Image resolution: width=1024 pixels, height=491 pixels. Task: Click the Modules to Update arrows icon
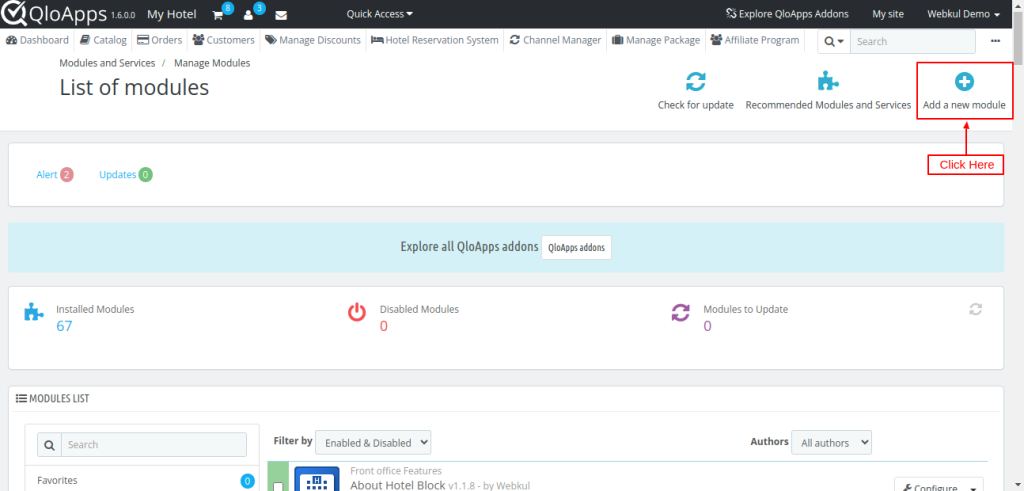680,313
